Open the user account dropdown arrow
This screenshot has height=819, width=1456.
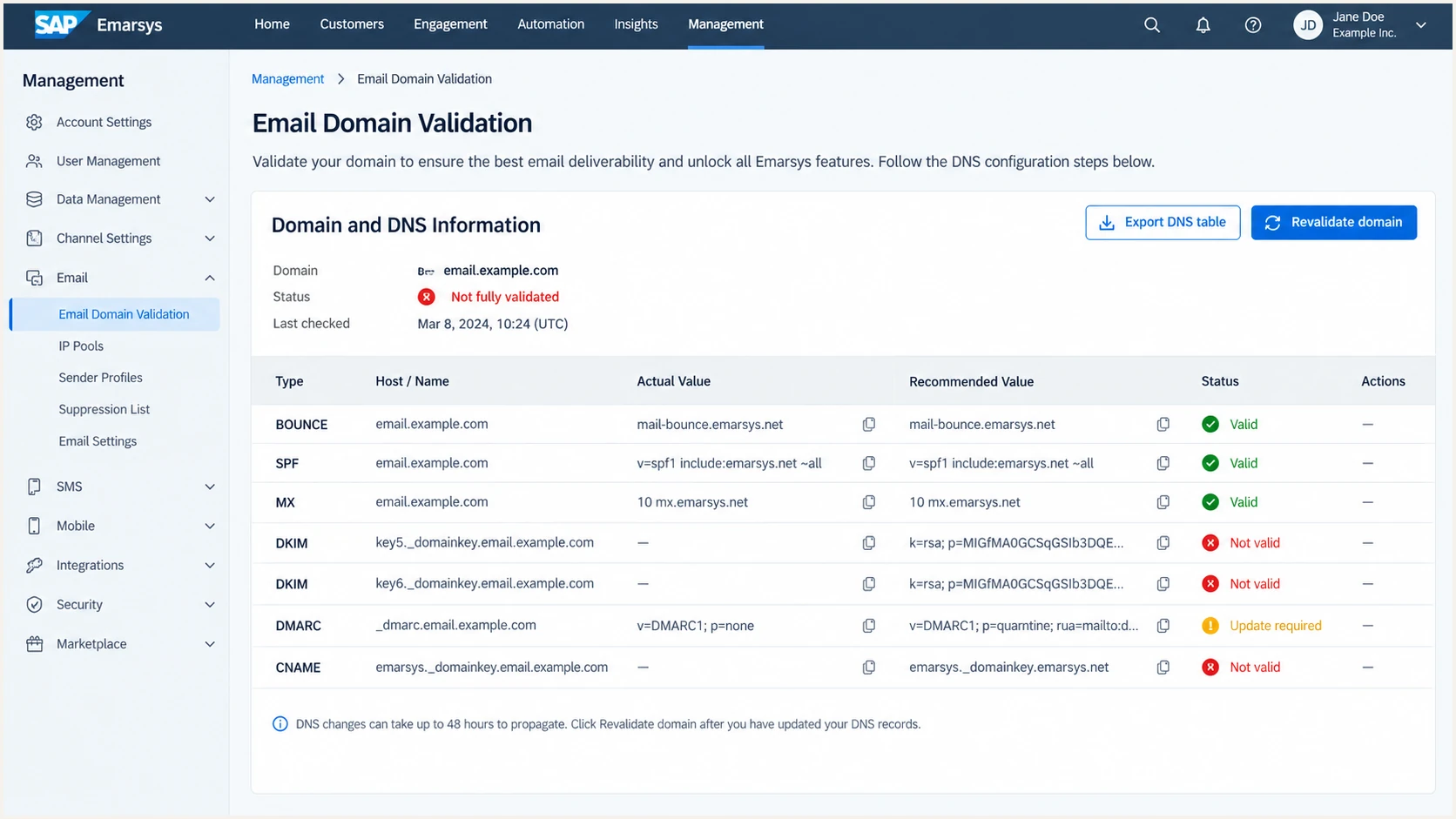click(1421, 25)
